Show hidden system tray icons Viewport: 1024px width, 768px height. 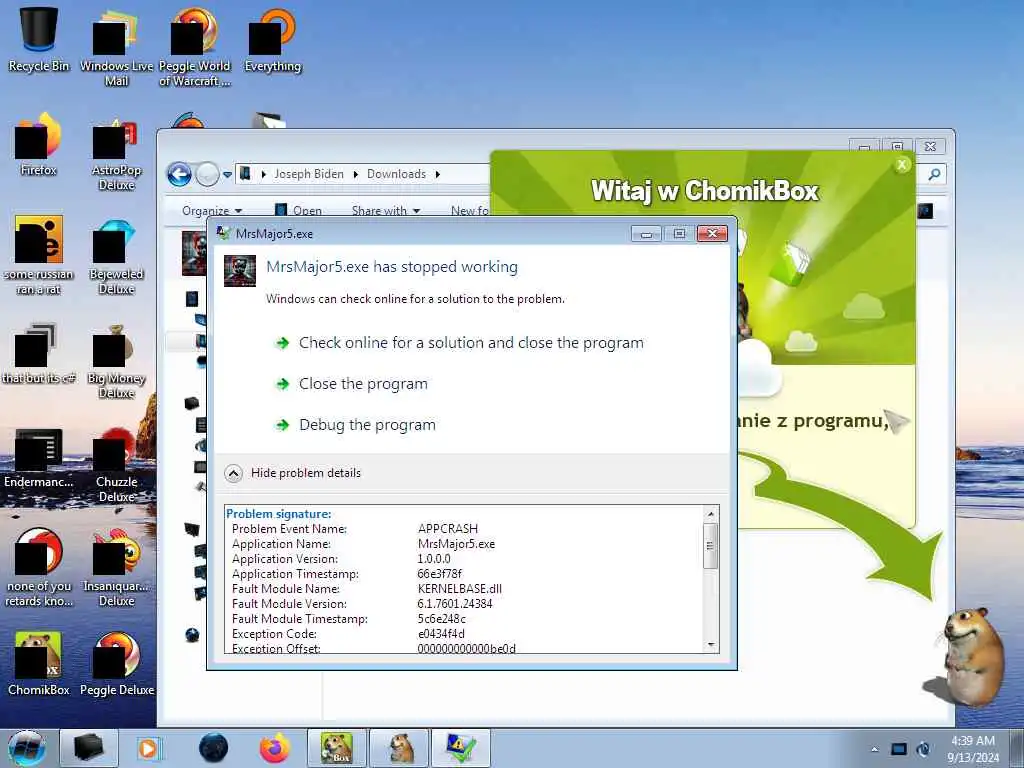point(875,750)
